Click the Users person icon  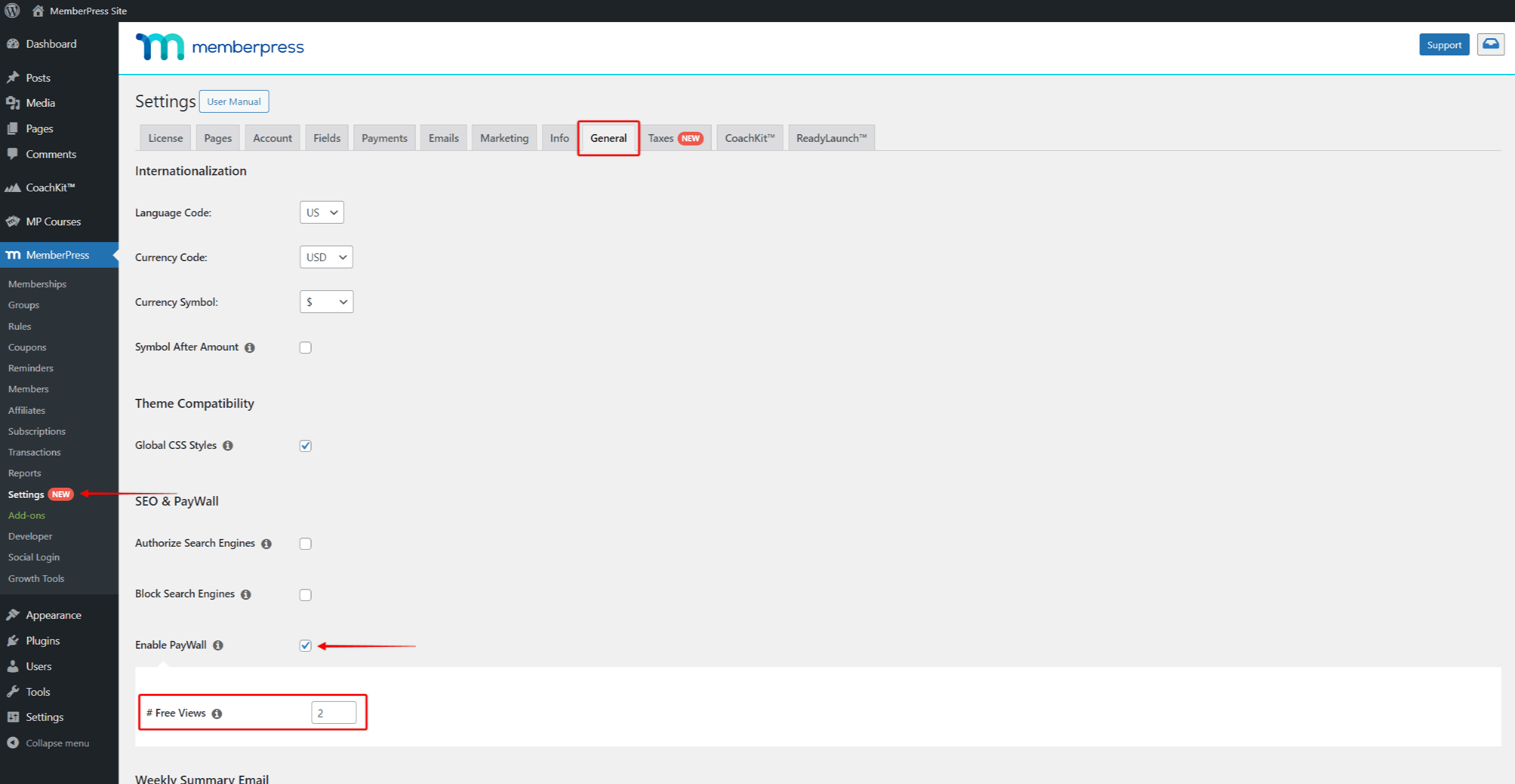[13, 666]
